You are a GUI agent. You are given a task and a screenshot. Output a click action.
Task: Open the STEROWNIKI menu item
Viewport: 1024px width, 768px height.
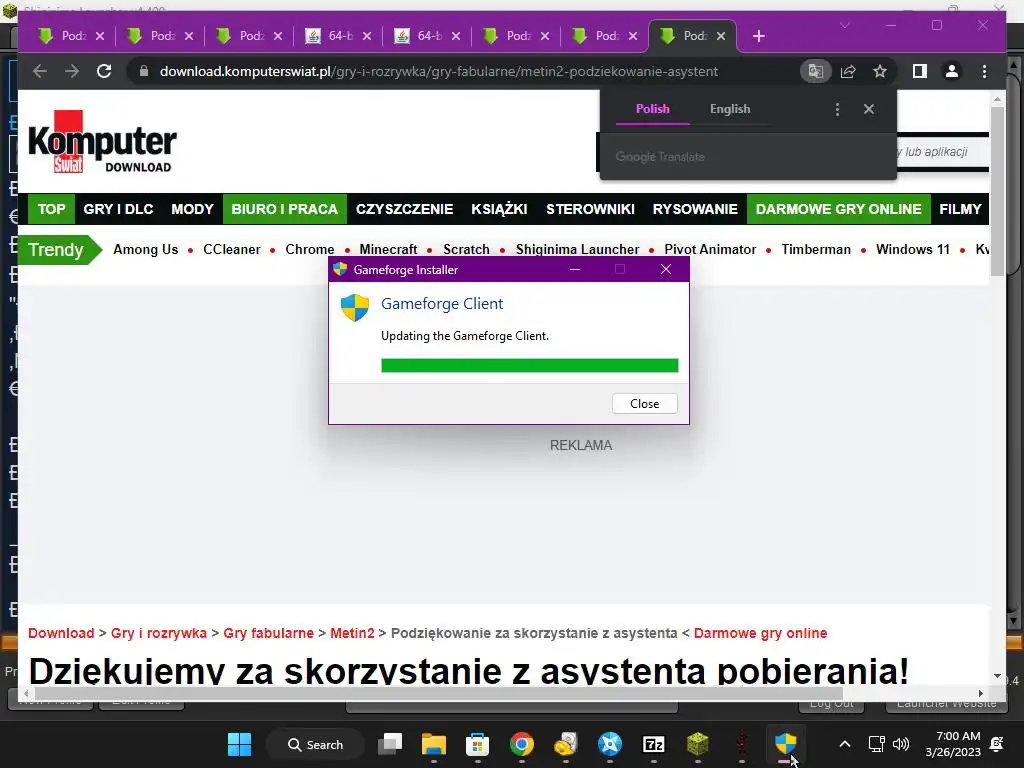click(x=590, y=209)
